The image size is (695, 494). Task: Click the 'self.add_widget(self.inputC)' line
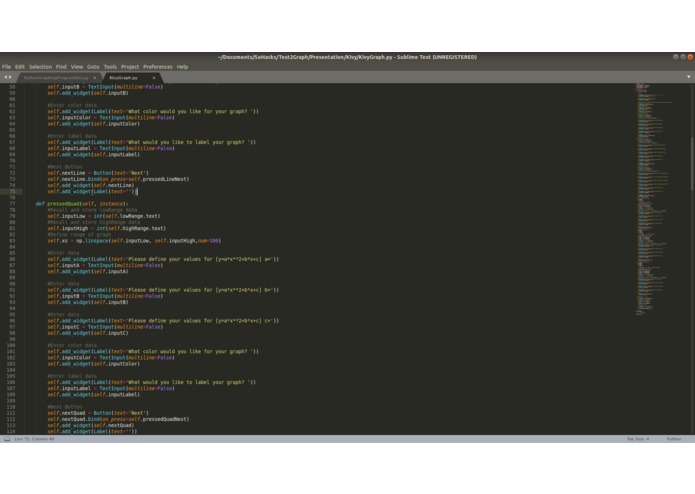click(88, 333)
